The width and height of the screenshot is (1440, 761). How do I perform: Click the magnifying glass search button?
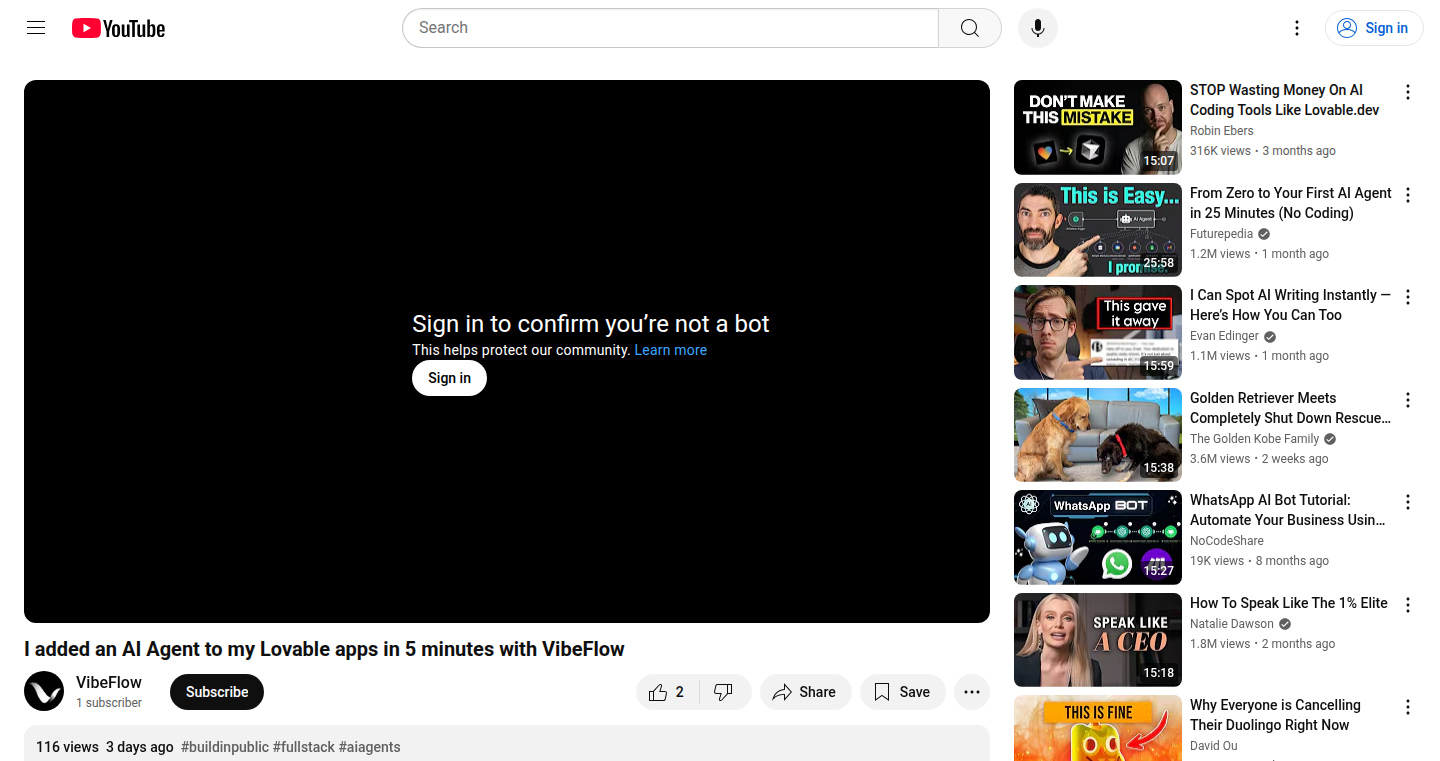[x=969, y=28]
